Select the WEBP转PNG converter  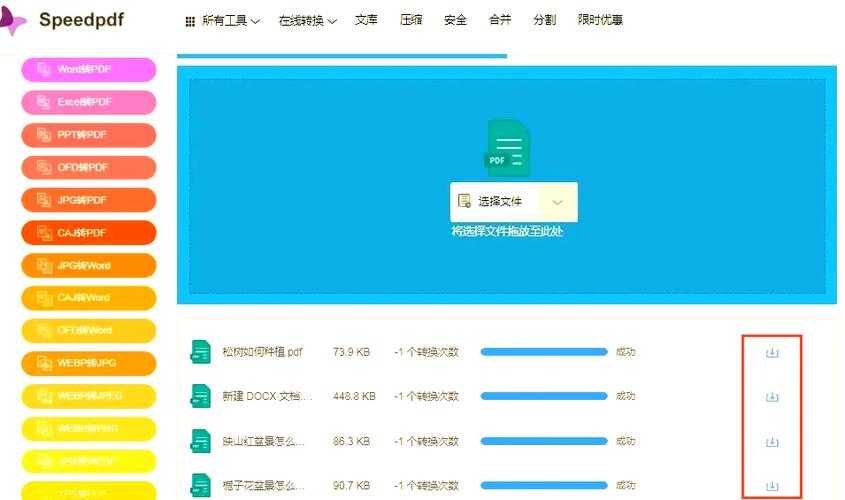click(89, 429)
